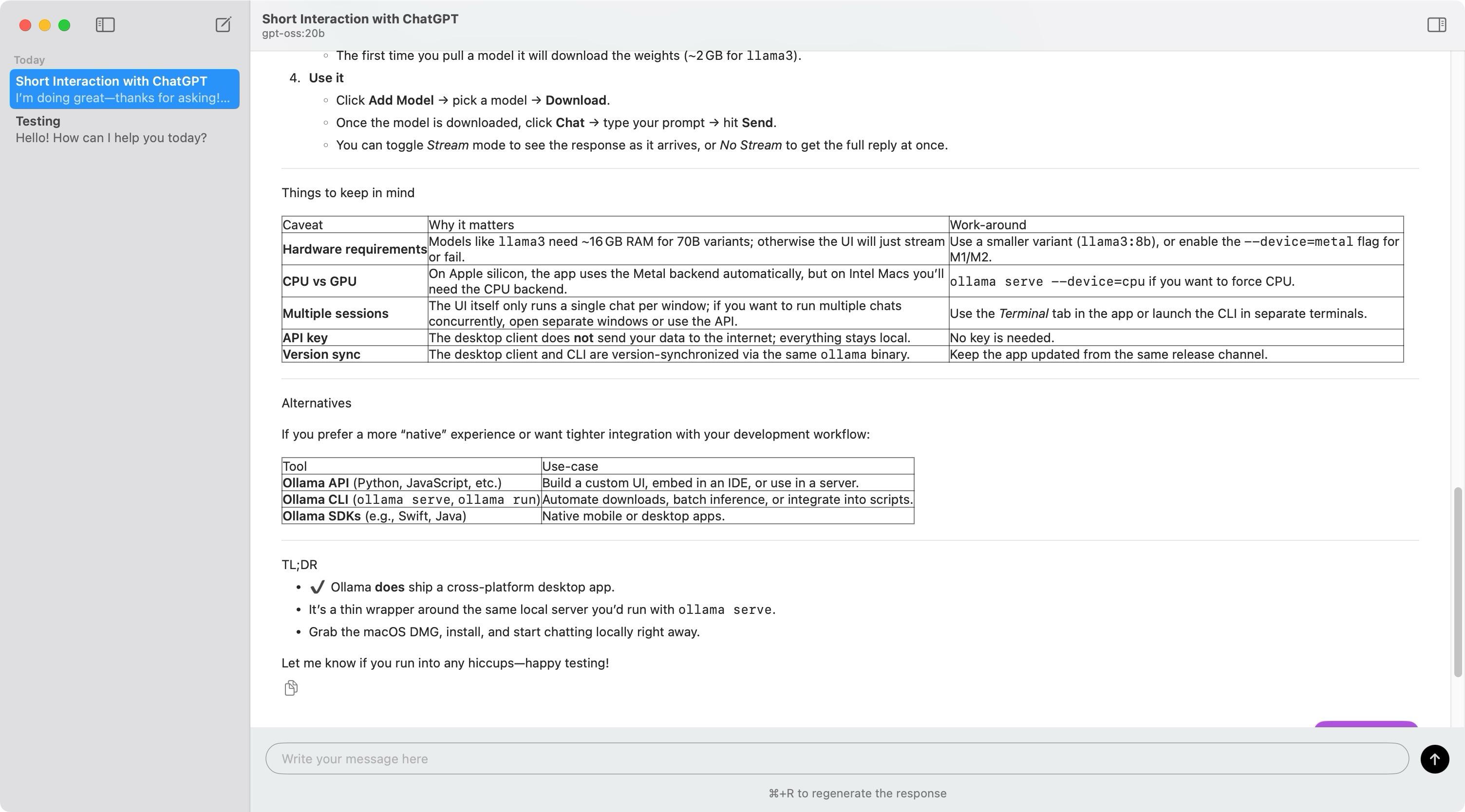Click the Alternatives heading

(316, 403)
